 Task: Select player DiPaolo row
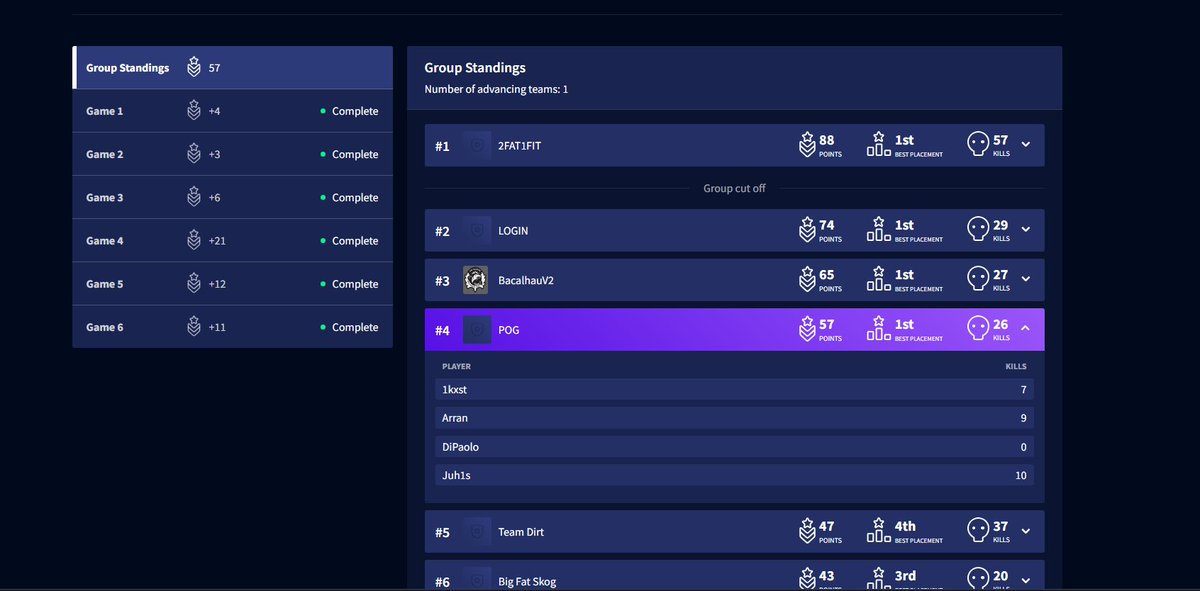pyautogui.click(x=734, y=447)
